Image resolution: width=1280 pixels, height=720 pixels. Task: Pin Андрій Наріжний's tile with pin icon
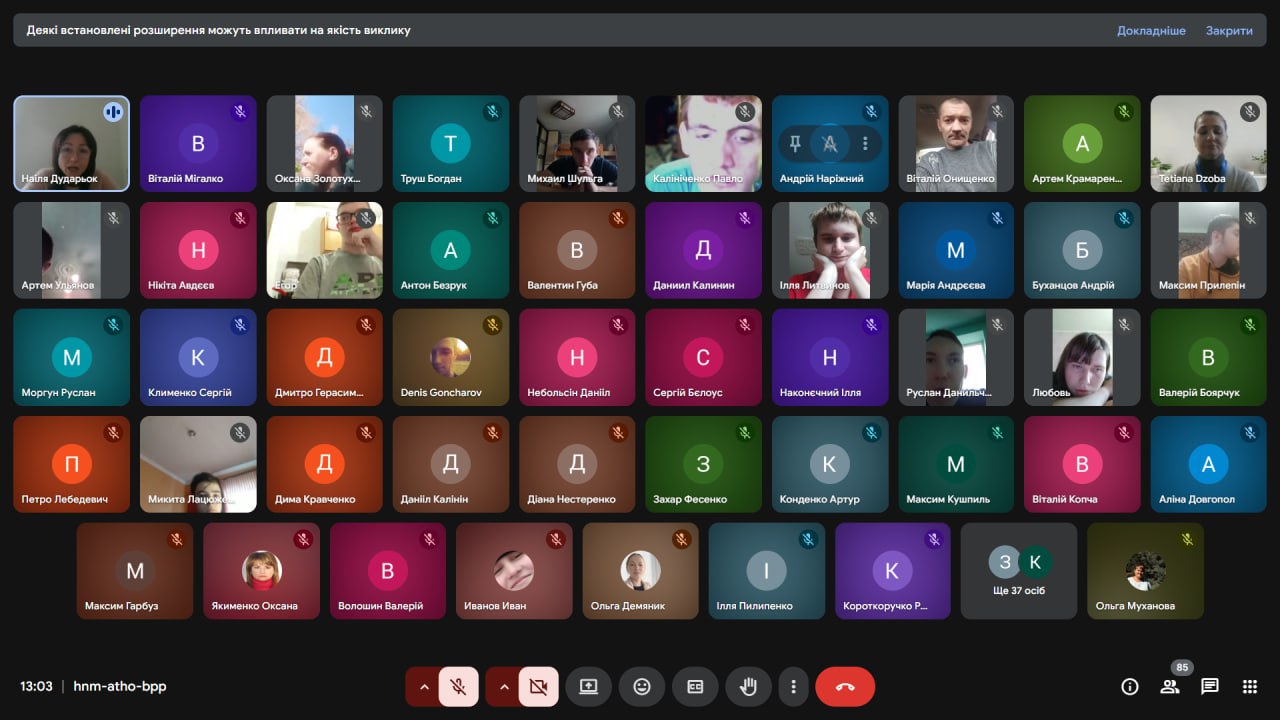795,144
